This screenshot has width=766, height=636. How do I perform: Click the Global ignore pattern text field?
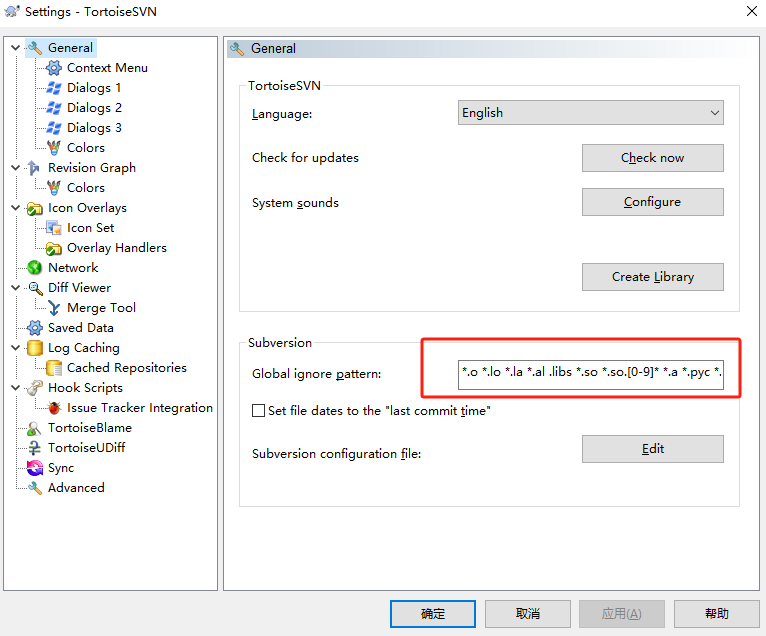click(590, 375)
